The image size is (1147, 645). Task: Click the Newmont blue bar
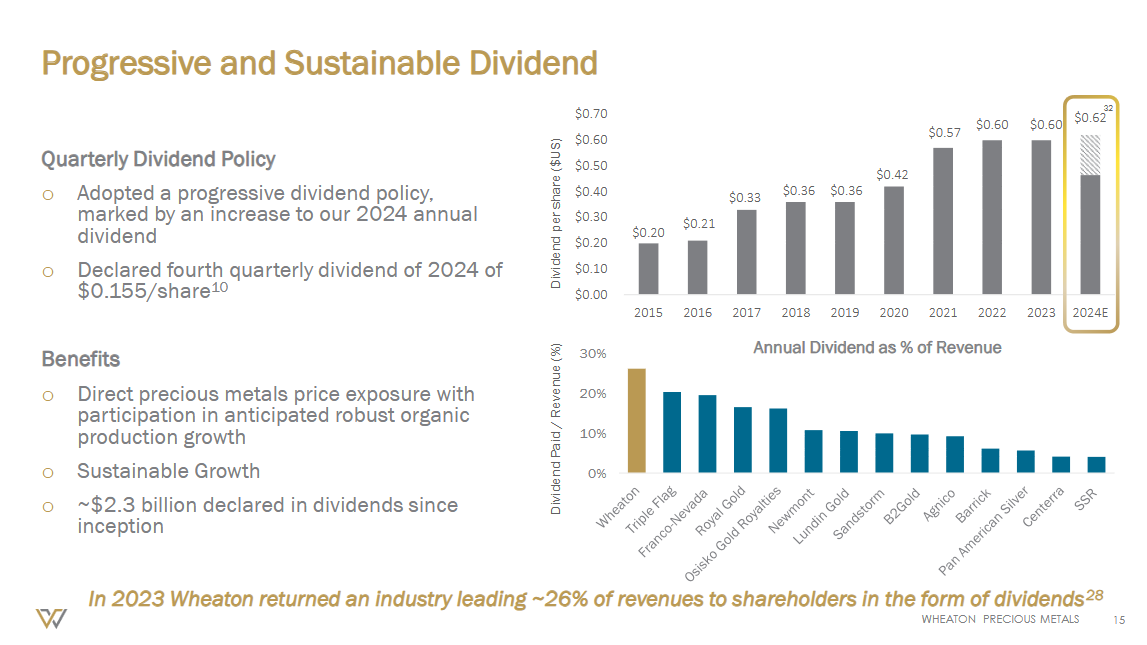pos(813,451)
